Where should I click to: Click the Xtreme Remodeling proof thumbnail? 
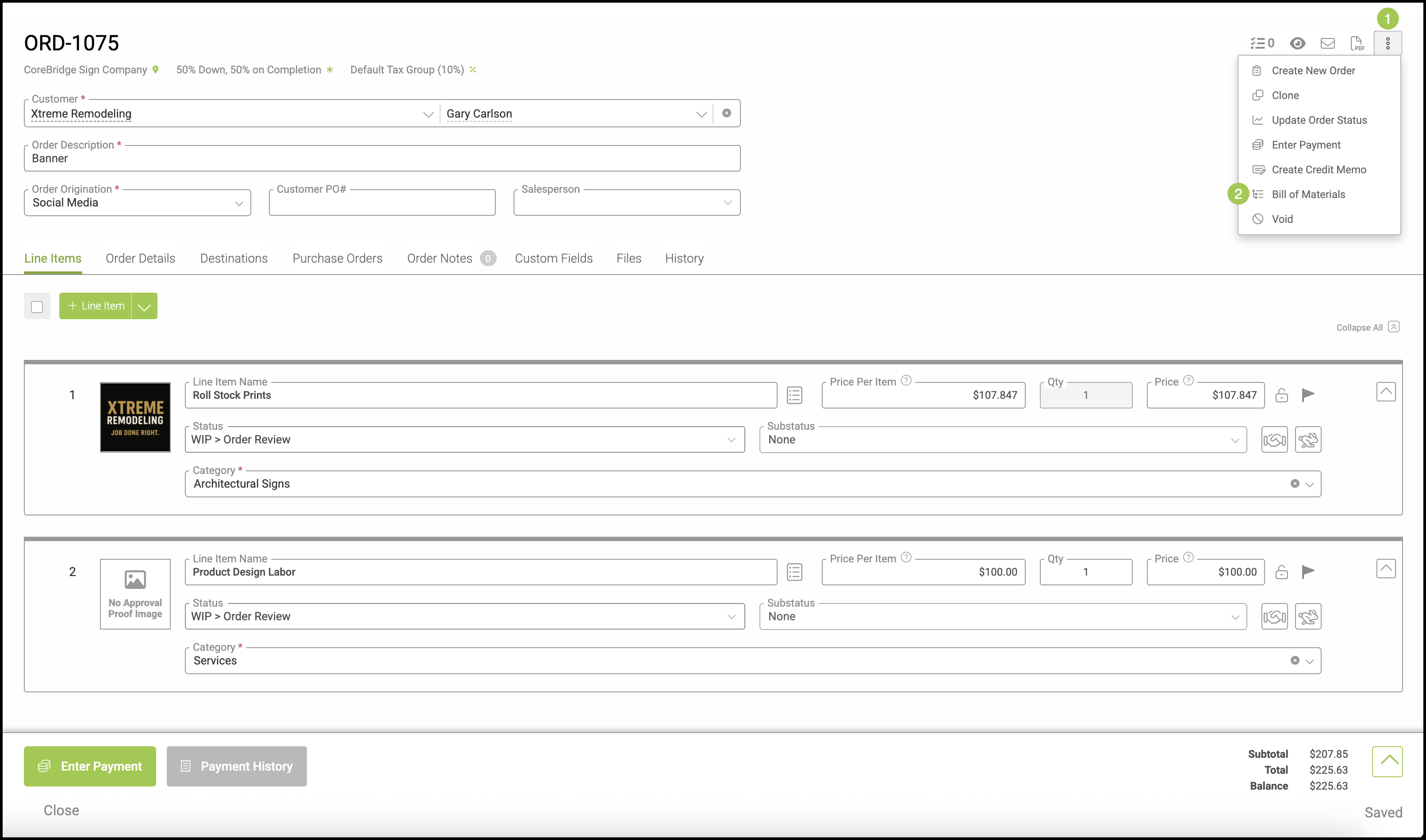tap(135, 417)
